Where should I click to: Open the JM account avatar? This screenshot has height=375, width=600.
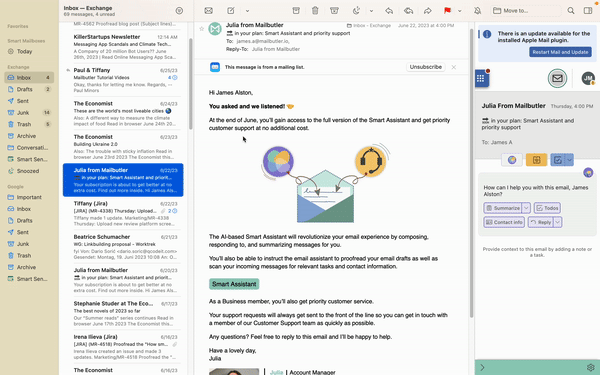coord(588,78)
